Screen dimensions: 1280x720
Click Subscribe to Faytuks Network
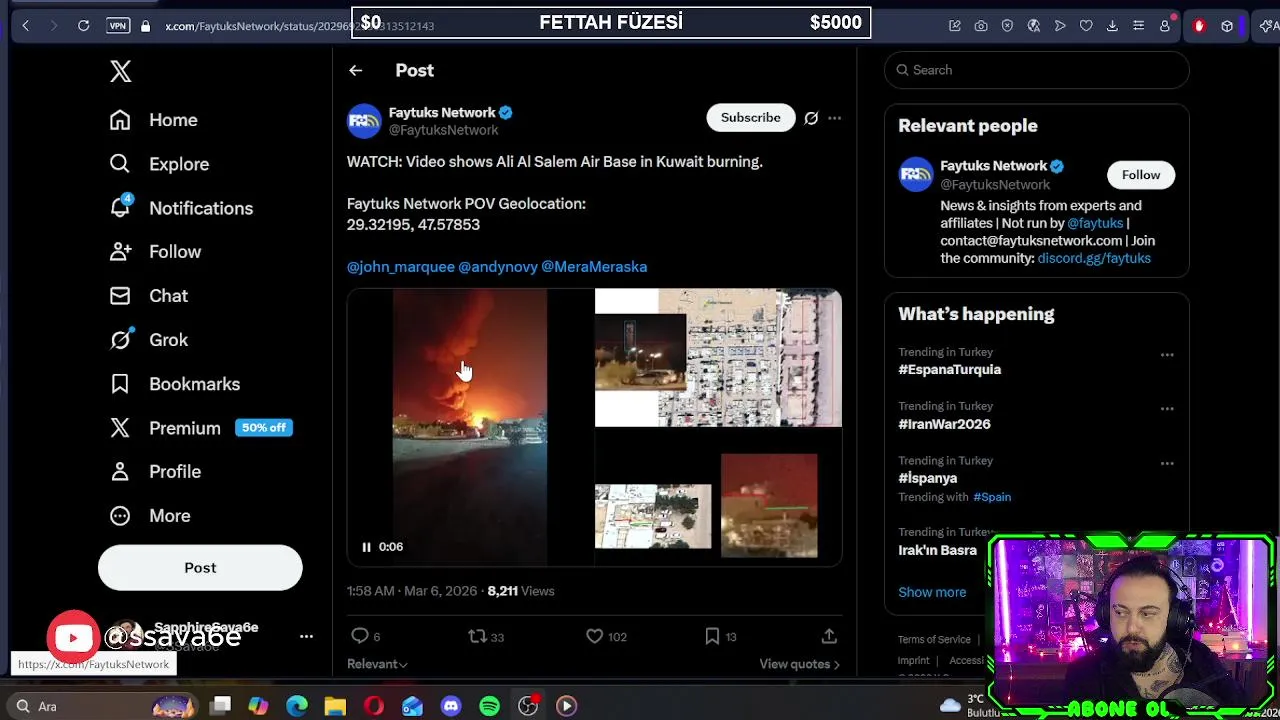pyautogui.click(x=751, y=118)
